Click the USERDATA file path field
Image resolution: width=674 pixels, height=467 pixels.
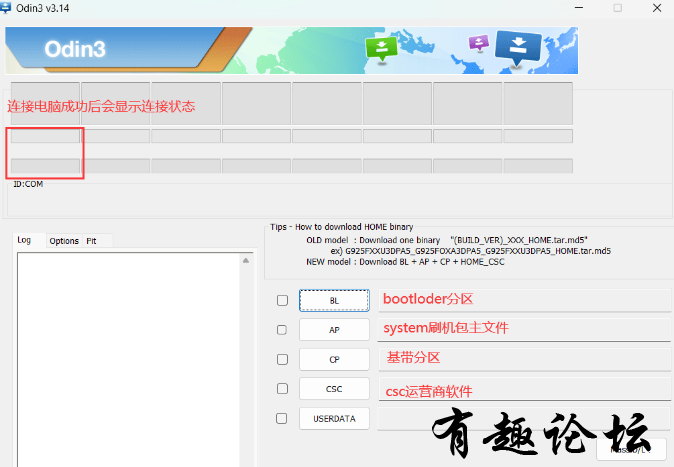tap(524, 418)
